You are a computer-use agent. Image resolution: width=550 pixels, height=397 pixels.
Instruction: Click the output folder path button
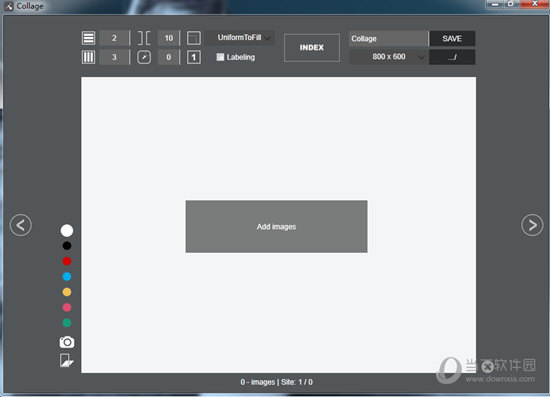(x=452, y=57)
